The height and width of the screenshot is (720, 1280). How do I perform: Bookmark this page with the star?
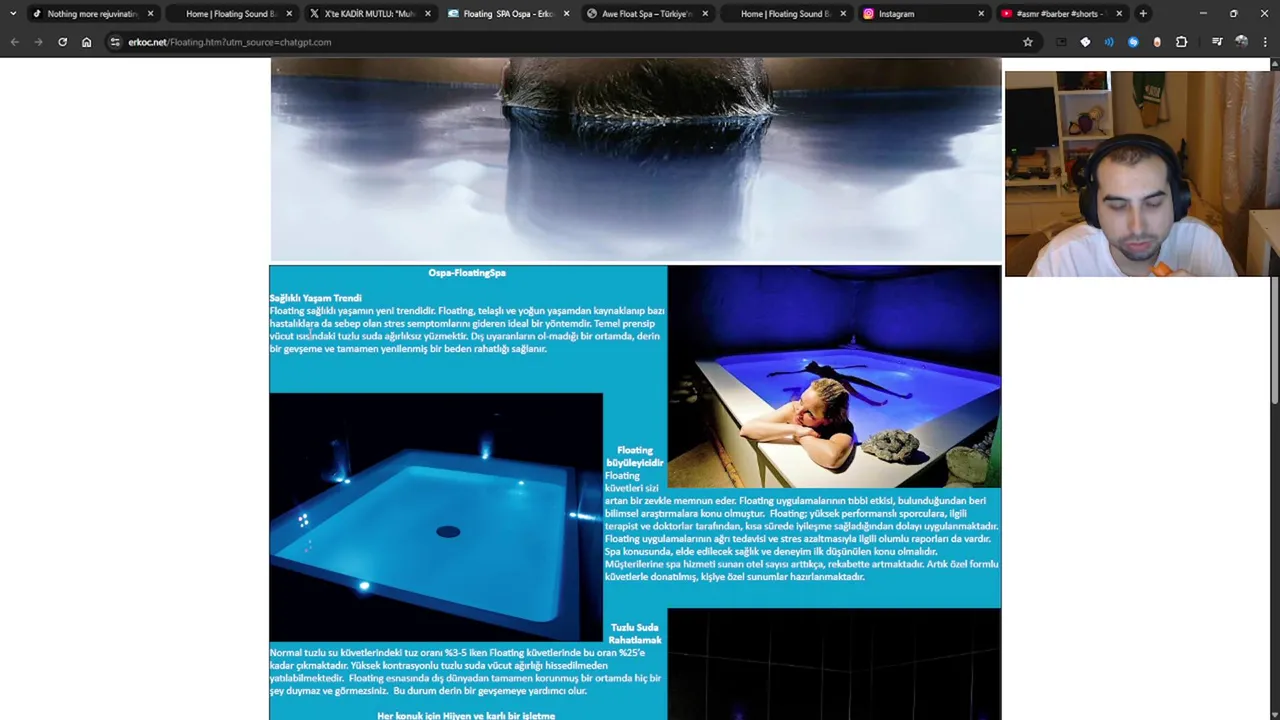click(x=1027, y=42)
